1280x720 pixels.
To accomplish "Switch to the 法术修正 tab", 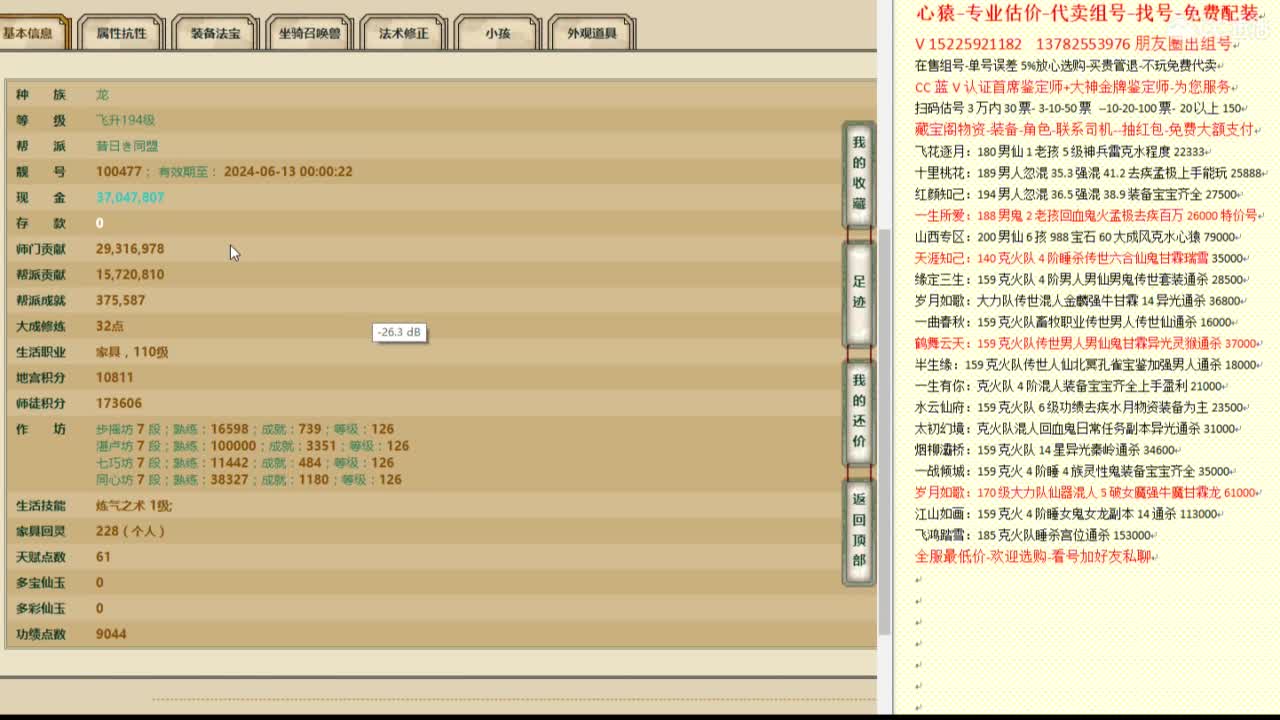I will [405, 31].
